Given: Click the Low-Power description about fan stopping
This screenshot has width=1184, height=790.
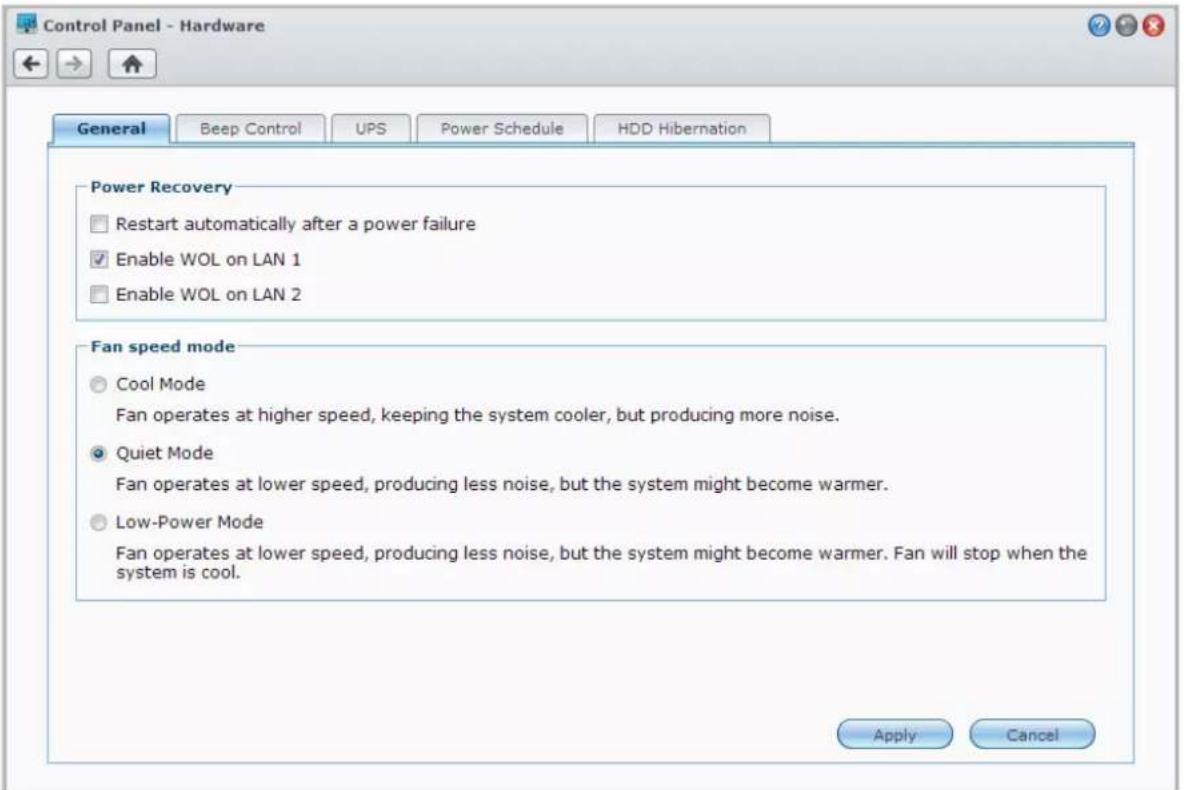Looking at the screenshot, I should point(601,562).
